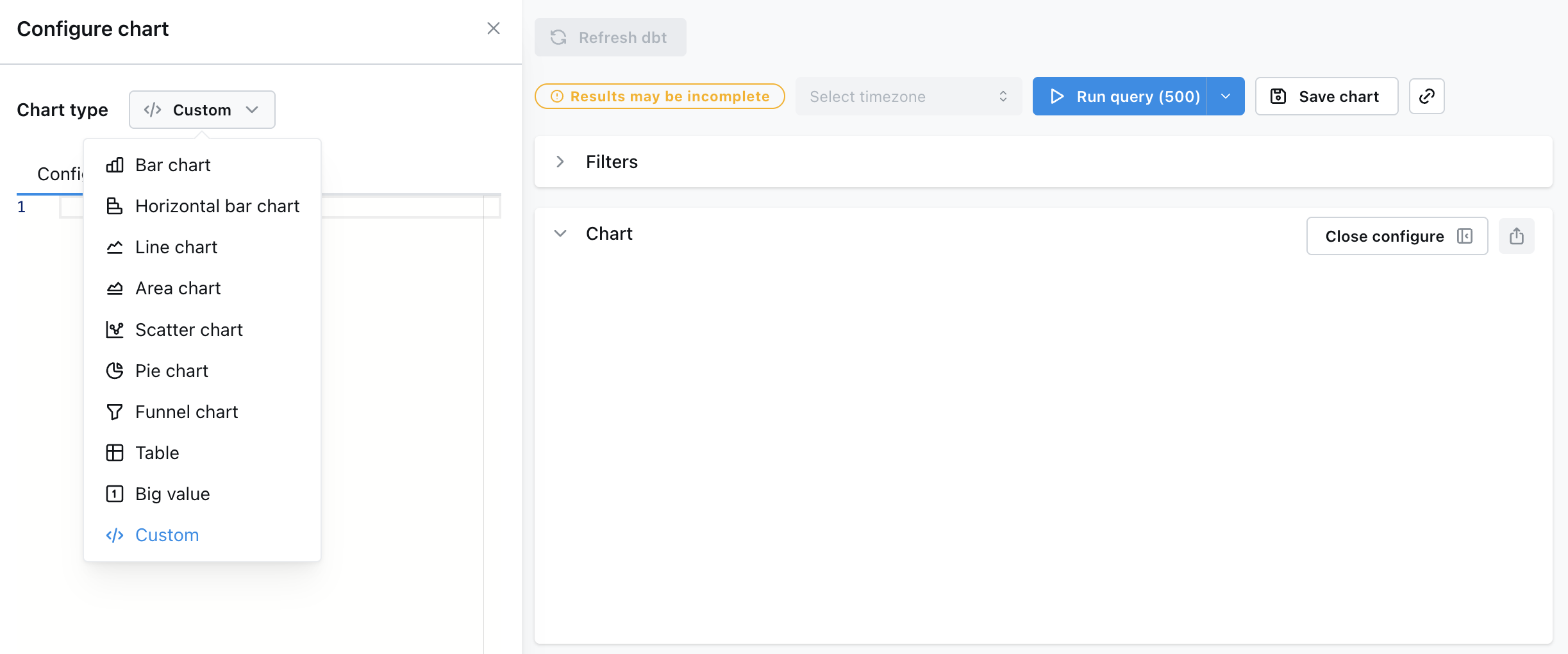Screen dimensions: 1568x654
Task: Choose Scatter chart type
Action: point(202,330)
